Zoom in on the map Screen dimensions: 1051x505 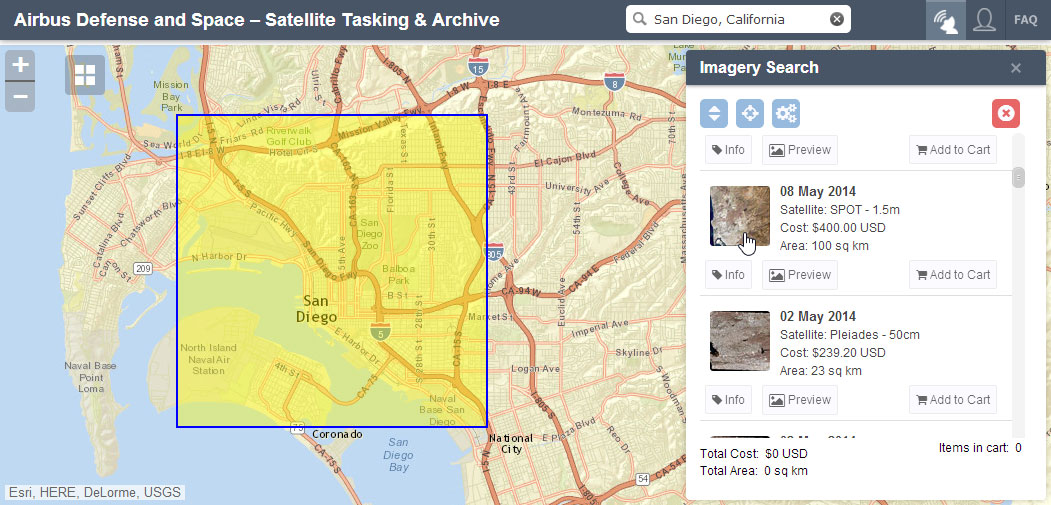point(20,65)
